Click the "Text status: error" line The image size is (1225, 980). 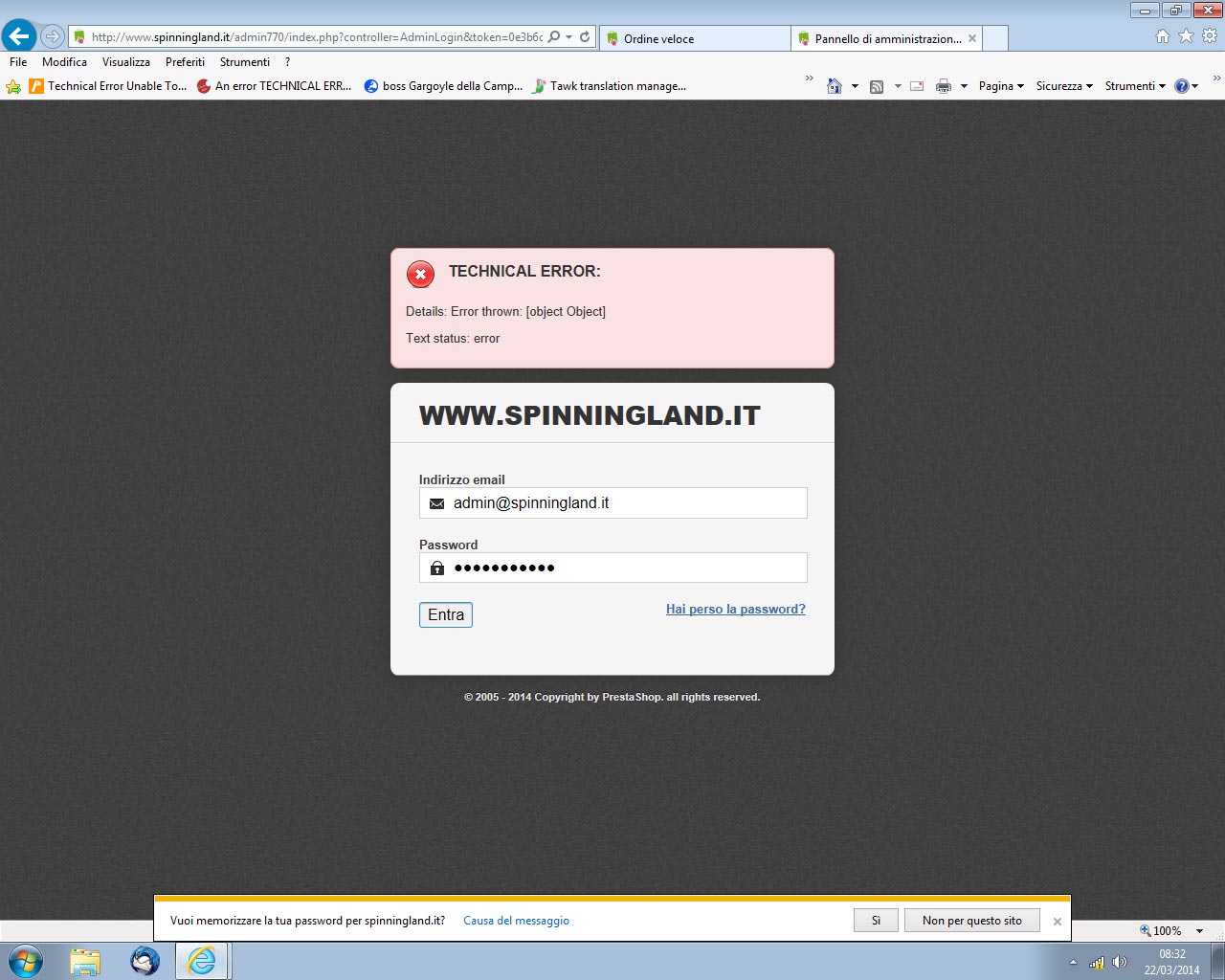click(453, 339)
